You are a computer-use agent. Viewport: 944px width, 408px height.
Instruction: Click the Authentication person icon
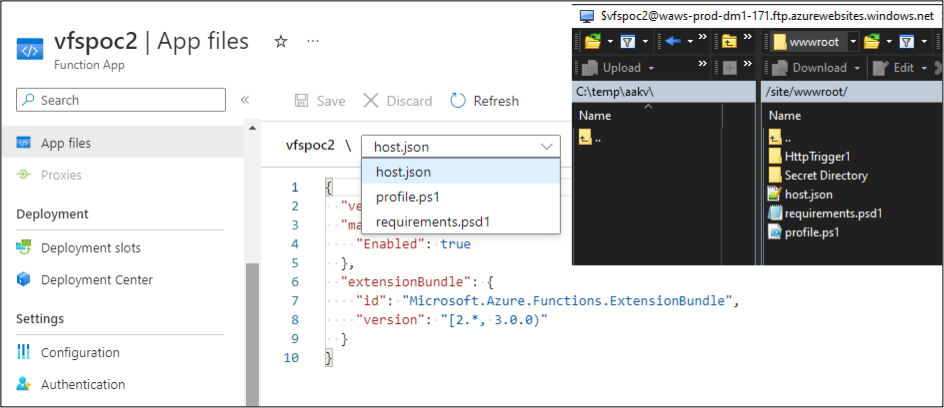[x=23, y=384]
